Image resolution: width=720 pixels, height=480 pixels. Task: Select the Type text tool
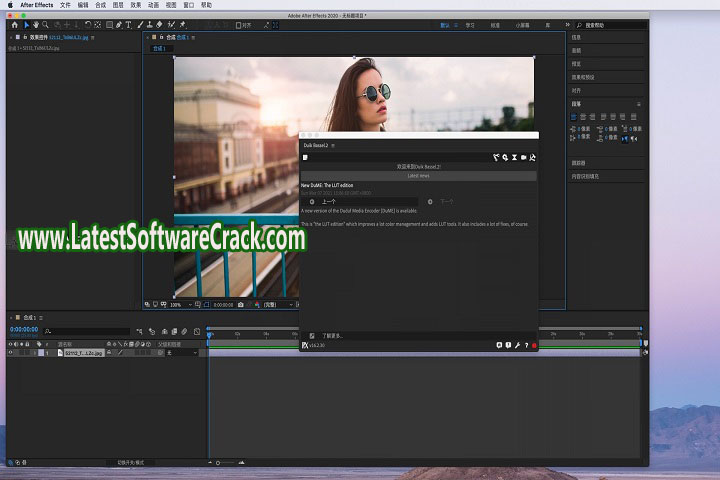(129, 25)
